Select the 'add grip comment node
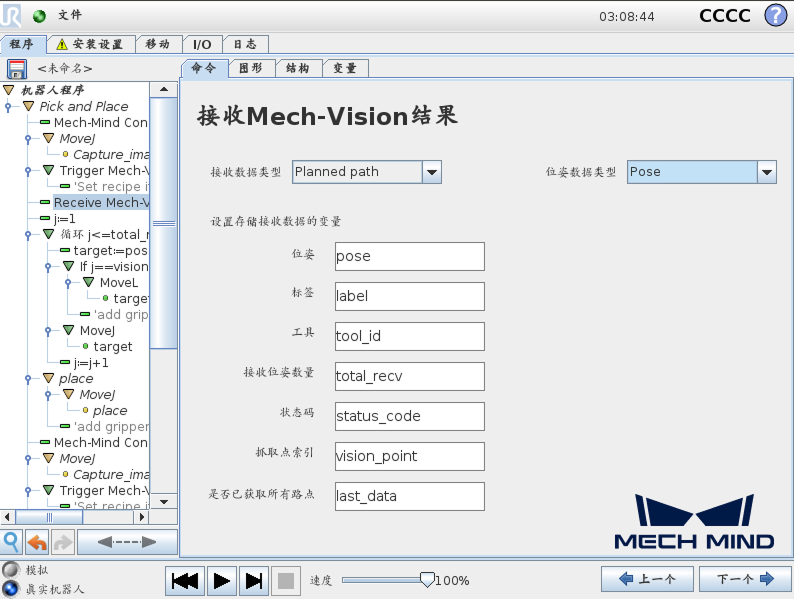 coord(121,314)
